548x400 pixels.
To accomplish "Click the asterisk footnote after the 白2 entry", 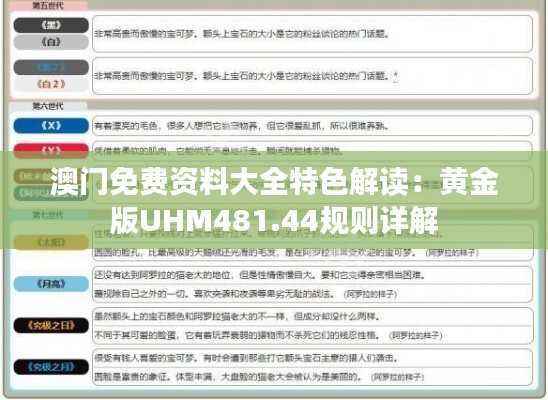I will point(396,75).
